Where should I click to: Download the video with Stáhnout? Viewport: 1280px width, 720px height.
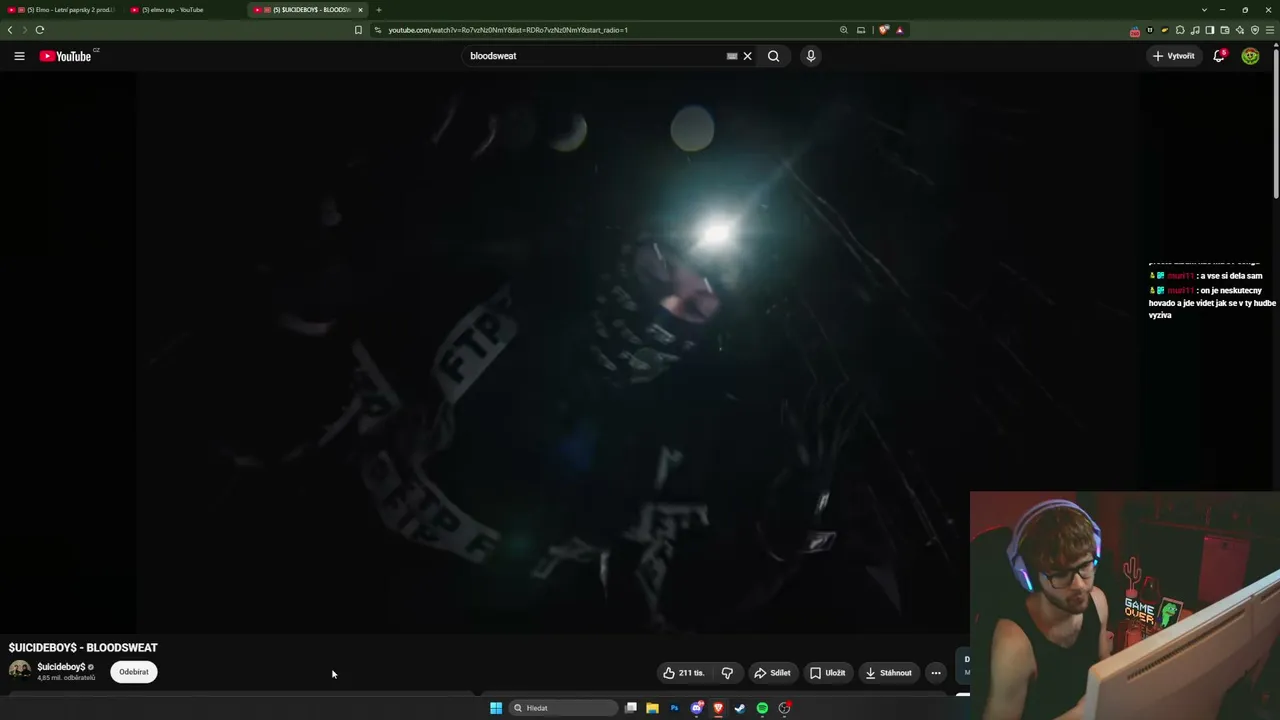[x=889, y=673]
